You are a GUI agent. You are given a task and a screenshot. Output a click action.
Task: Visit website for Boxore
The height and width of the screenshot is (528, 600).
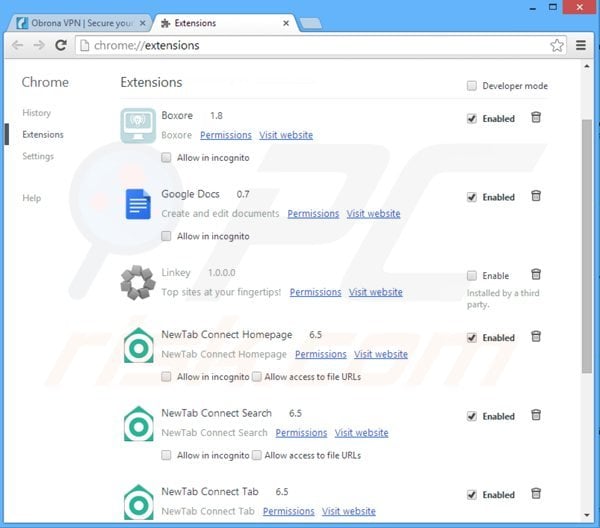(286, 135)
